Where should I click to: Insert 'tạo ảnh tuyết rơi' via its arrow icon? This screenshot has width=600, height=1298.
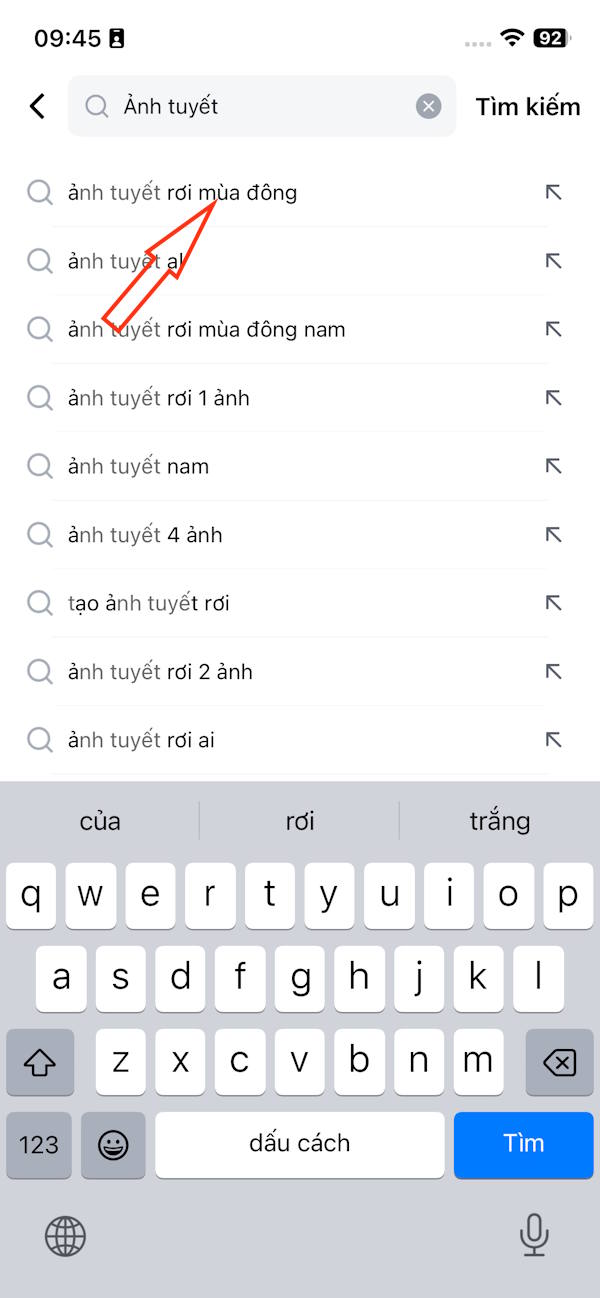tap(553, 603)
